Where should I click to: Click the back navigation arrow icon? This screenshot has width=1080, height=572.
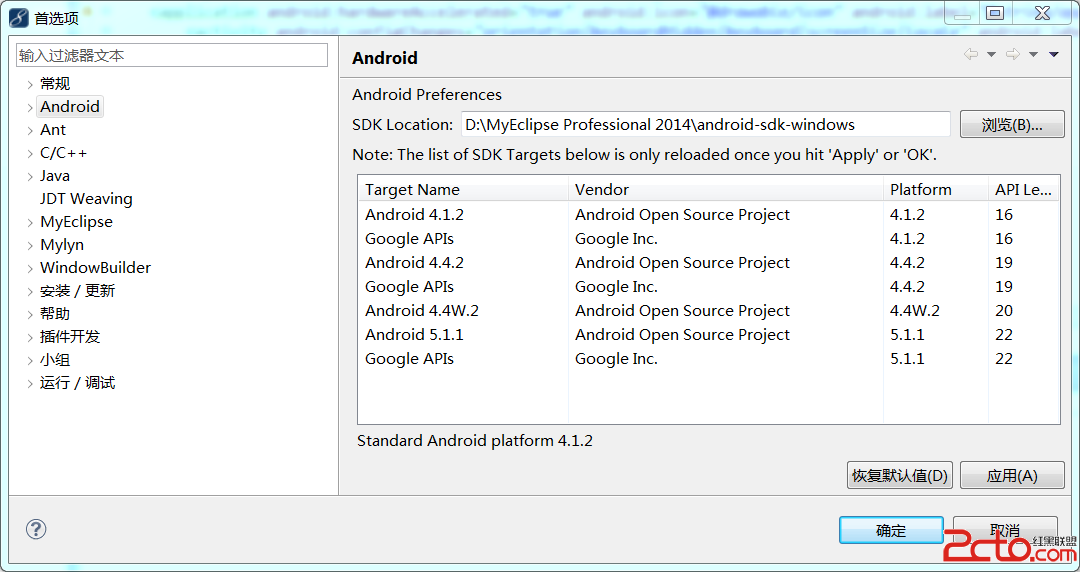click(971, 55)
